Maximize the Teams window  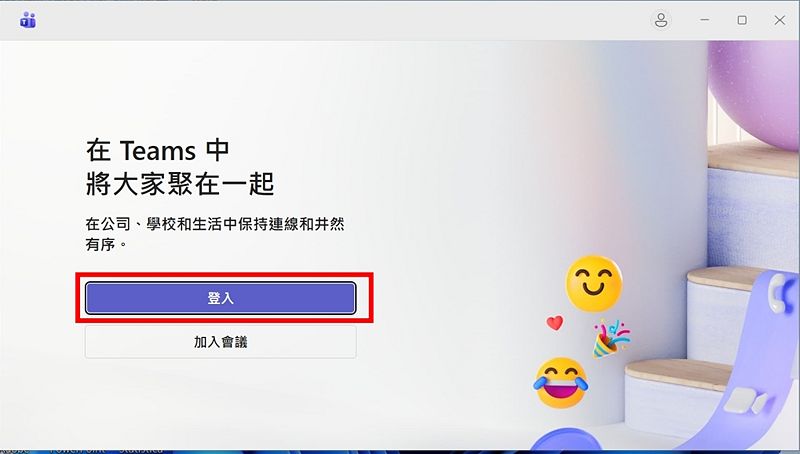(x=742, y=20)
